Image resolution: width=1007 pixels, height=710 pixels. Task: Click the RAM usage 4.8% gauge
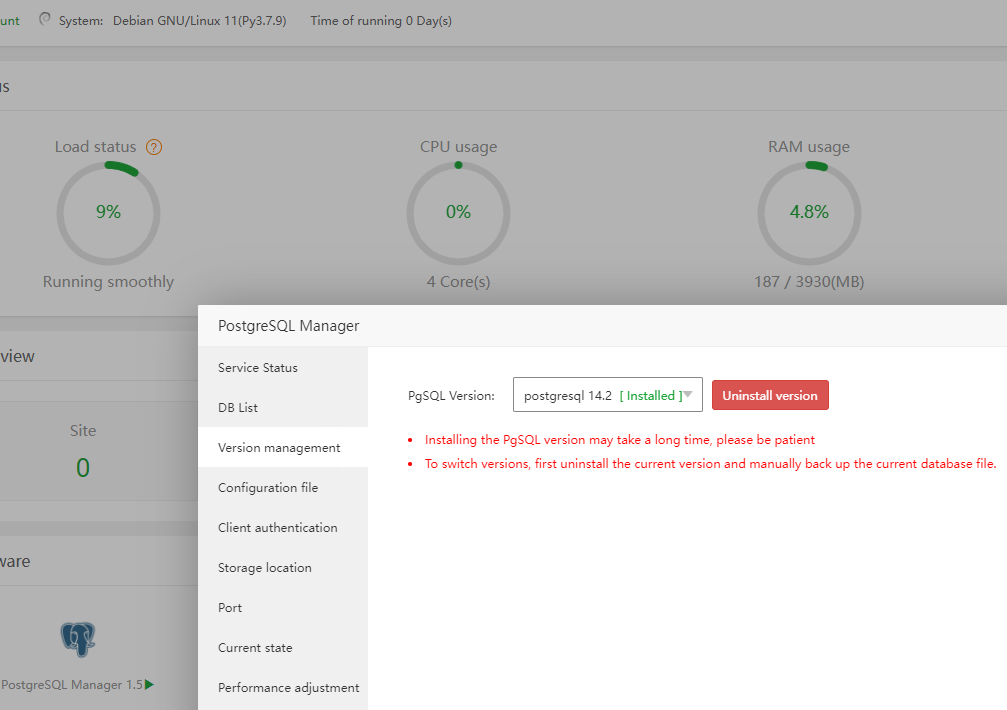809,213
